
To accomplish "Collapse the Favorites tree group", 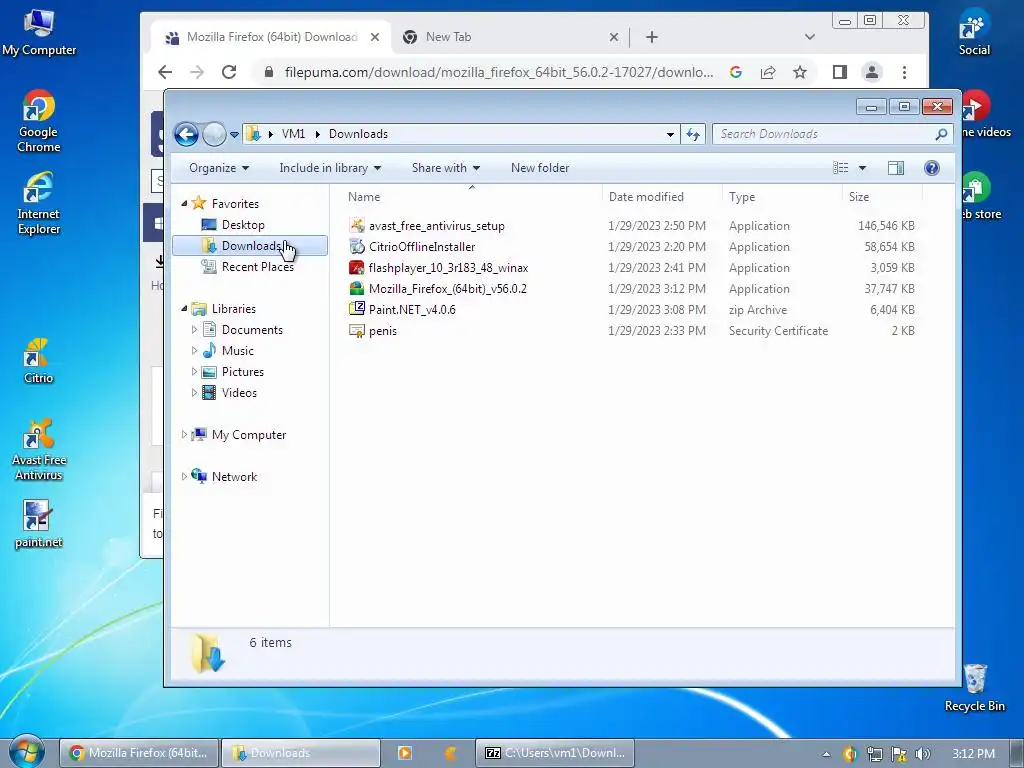I will (x=184, y=204).
